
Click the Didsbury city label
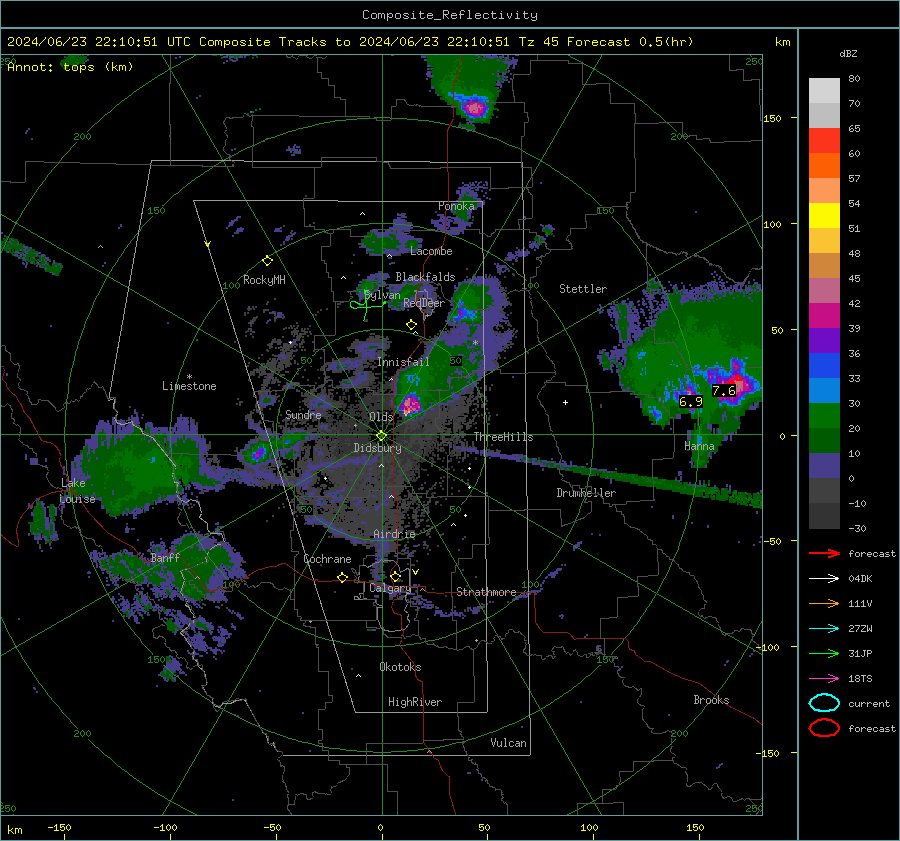pos(377,448)
